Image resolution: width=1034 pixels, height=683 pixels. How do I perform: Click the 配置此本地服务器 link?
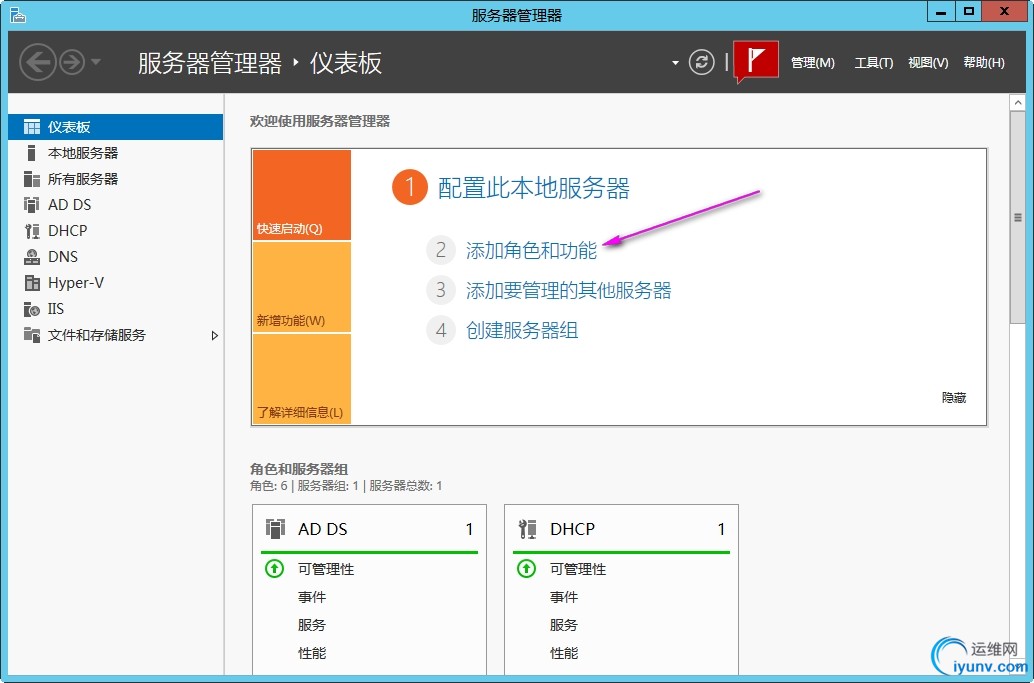point(533,188)
